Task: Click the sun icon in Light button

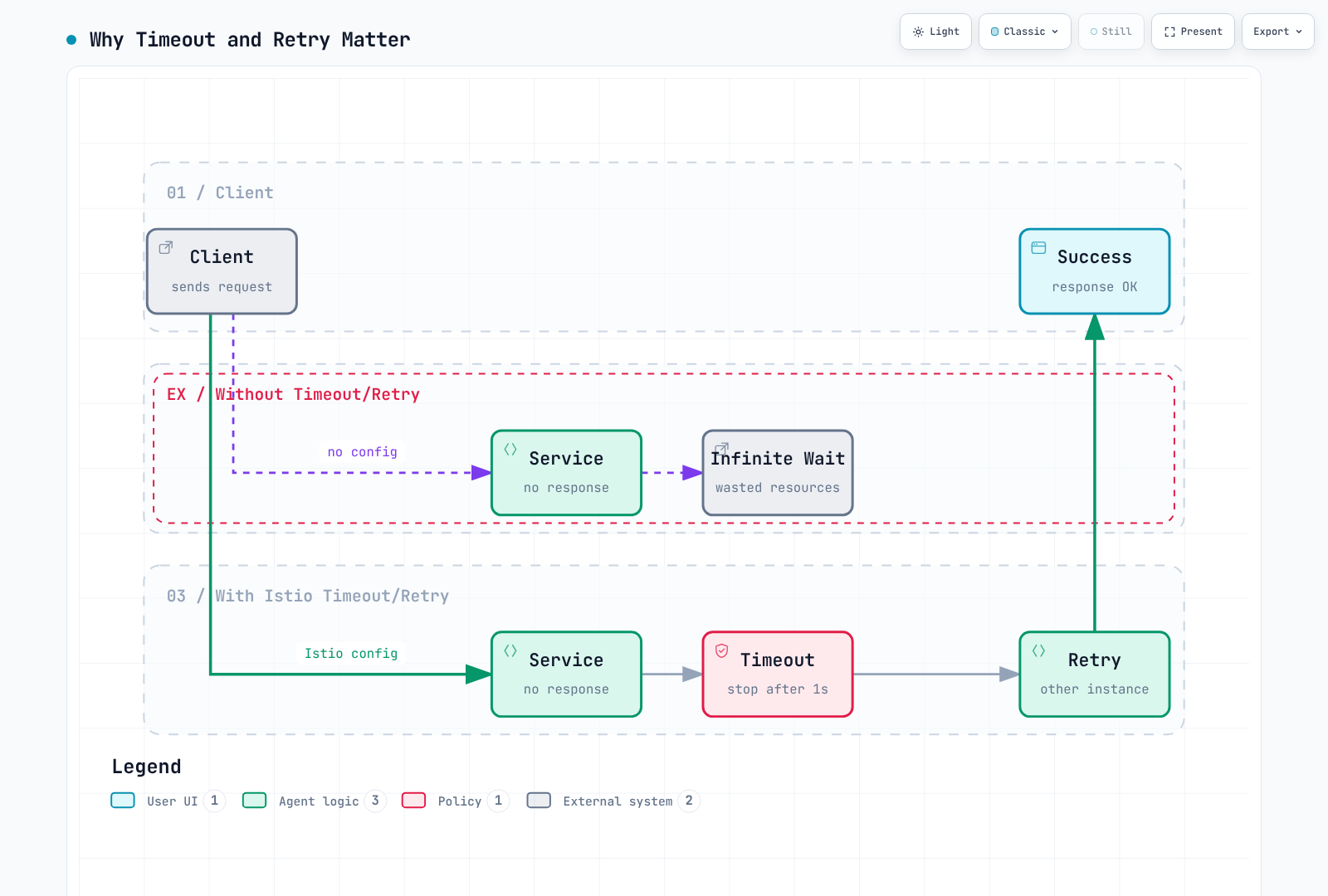Action: pyautogui.click(x=918, y=32)
